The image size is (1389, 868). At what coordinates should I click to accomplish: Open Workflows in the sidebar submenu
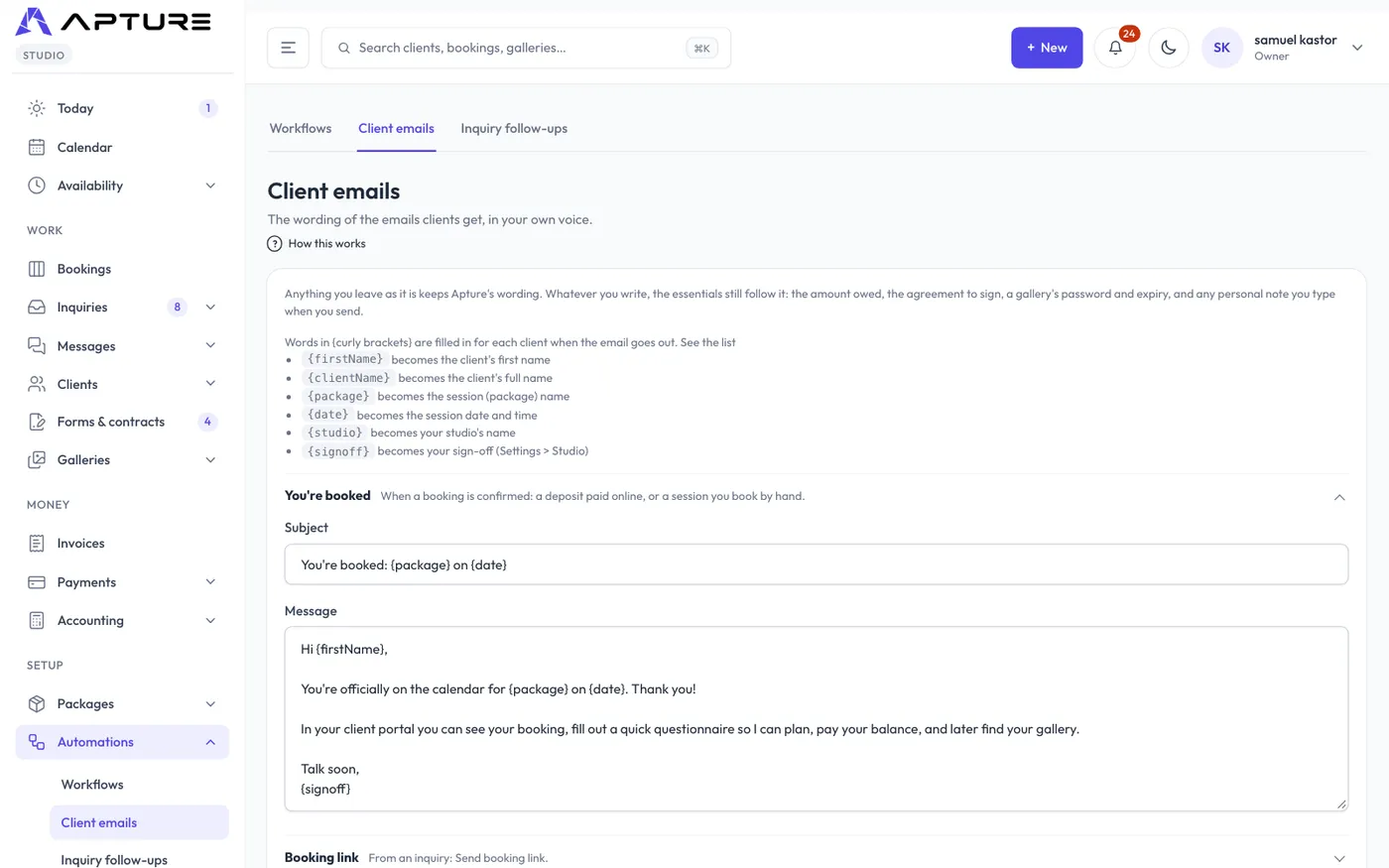92,785
